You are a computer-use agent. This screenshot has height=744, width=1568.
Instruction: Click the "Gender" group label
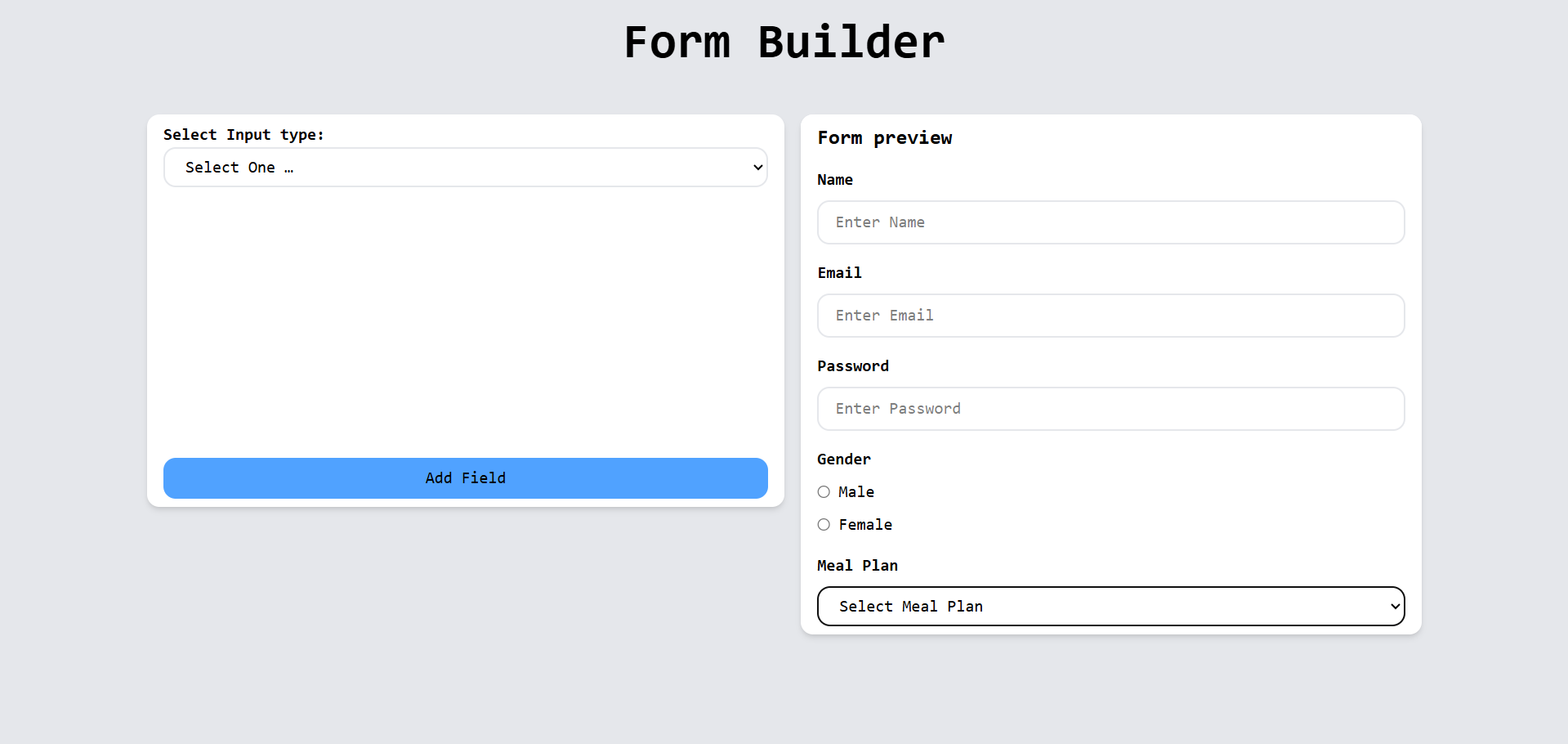(844, 459)
